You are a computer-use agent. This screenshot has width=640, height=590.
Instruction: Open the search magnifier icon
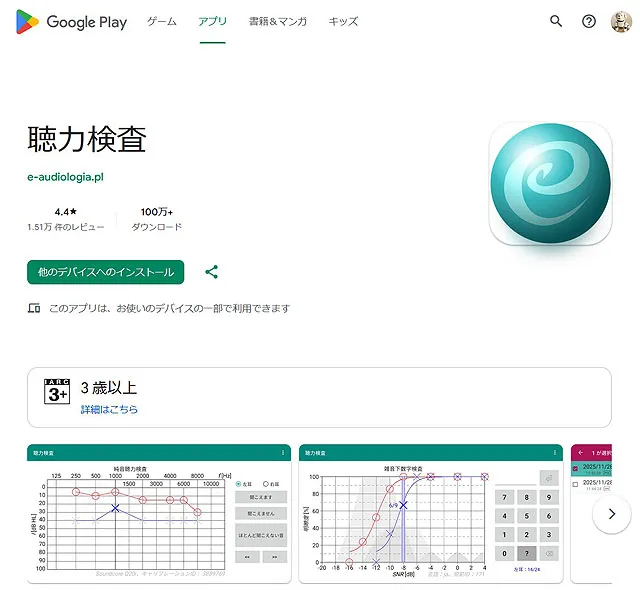pos(557,22)
